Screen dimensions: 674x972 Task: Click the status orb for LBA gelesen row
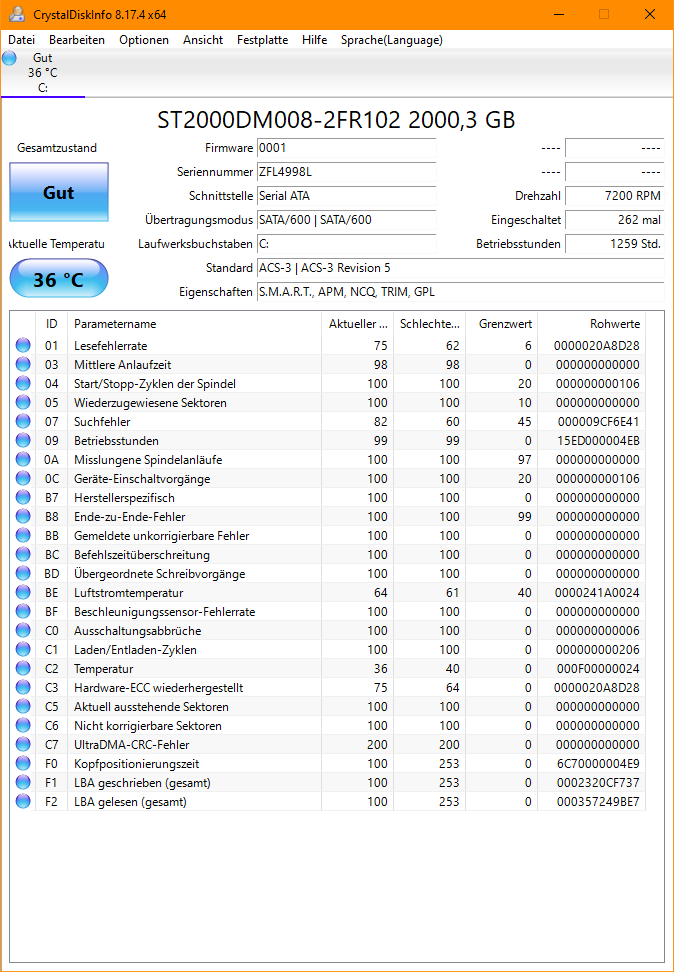(x=23, y=802)
